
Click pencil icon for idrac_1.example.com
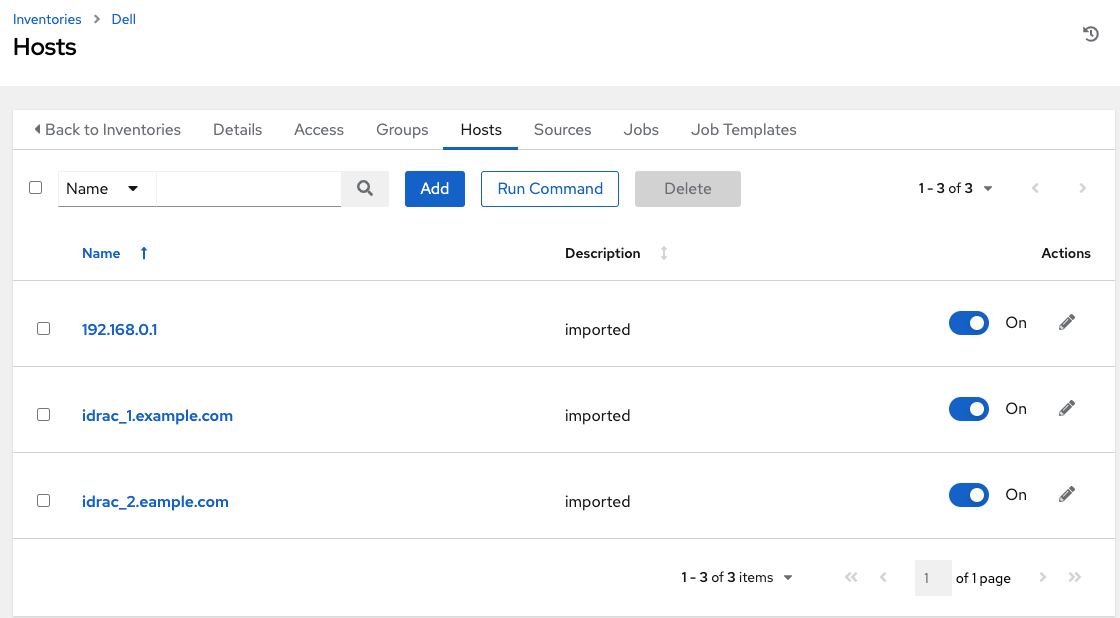[x=1067, y=409]
